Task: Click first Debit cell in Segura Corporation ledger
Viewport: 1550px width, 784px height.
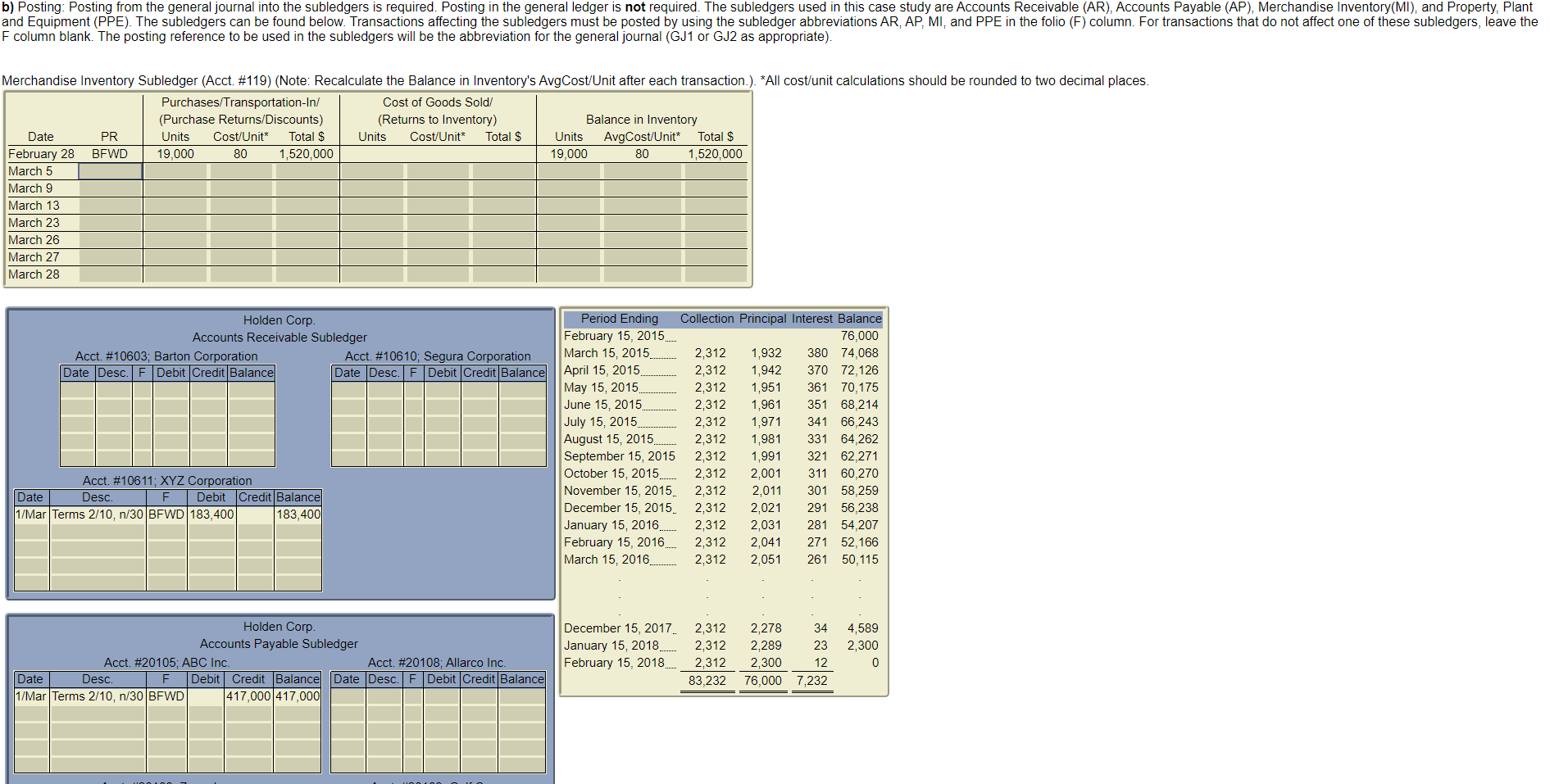Action: point(443,389)
